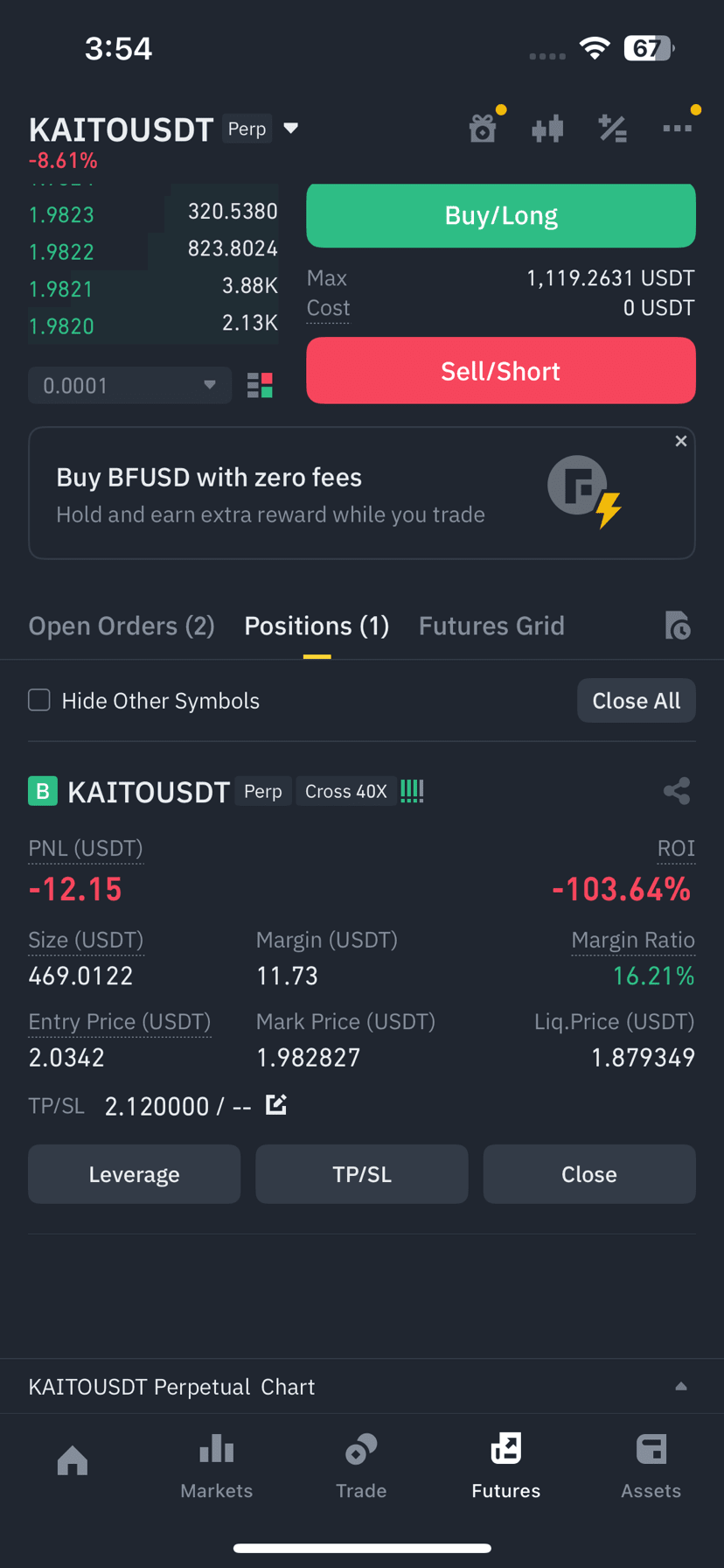The image size is (724, 1568).
Task: Switch to Open Orders (2) tab
Action: [122, 626]
